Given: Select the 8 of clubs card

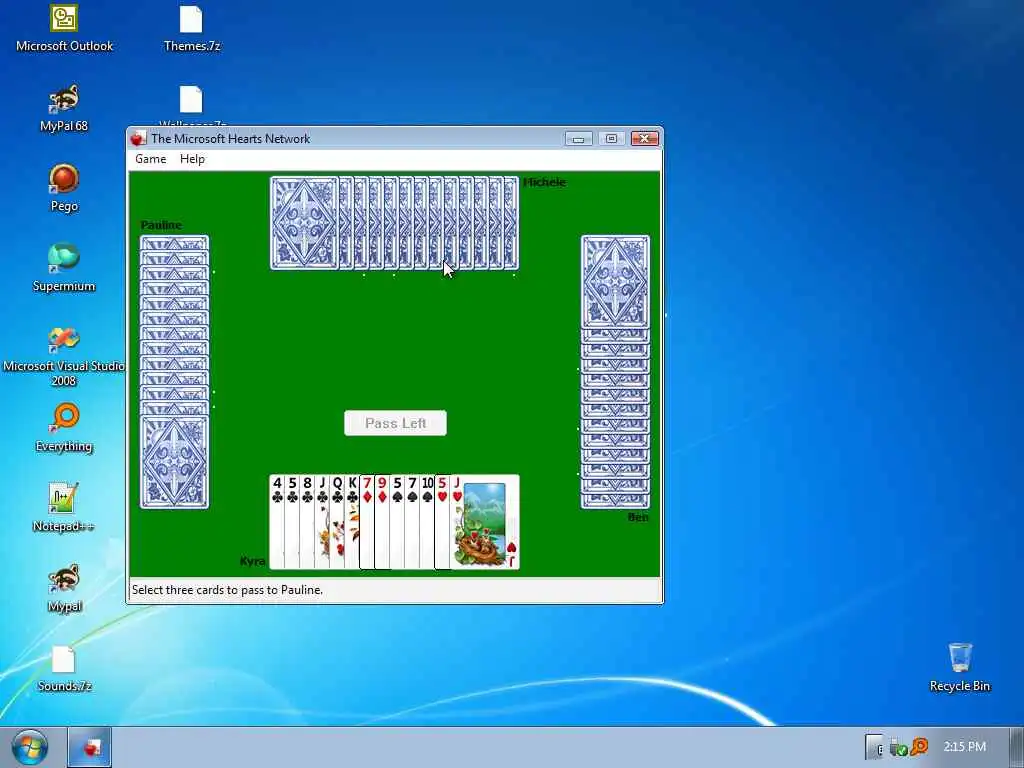Looking at the screenshot, I should pos(307,522).
